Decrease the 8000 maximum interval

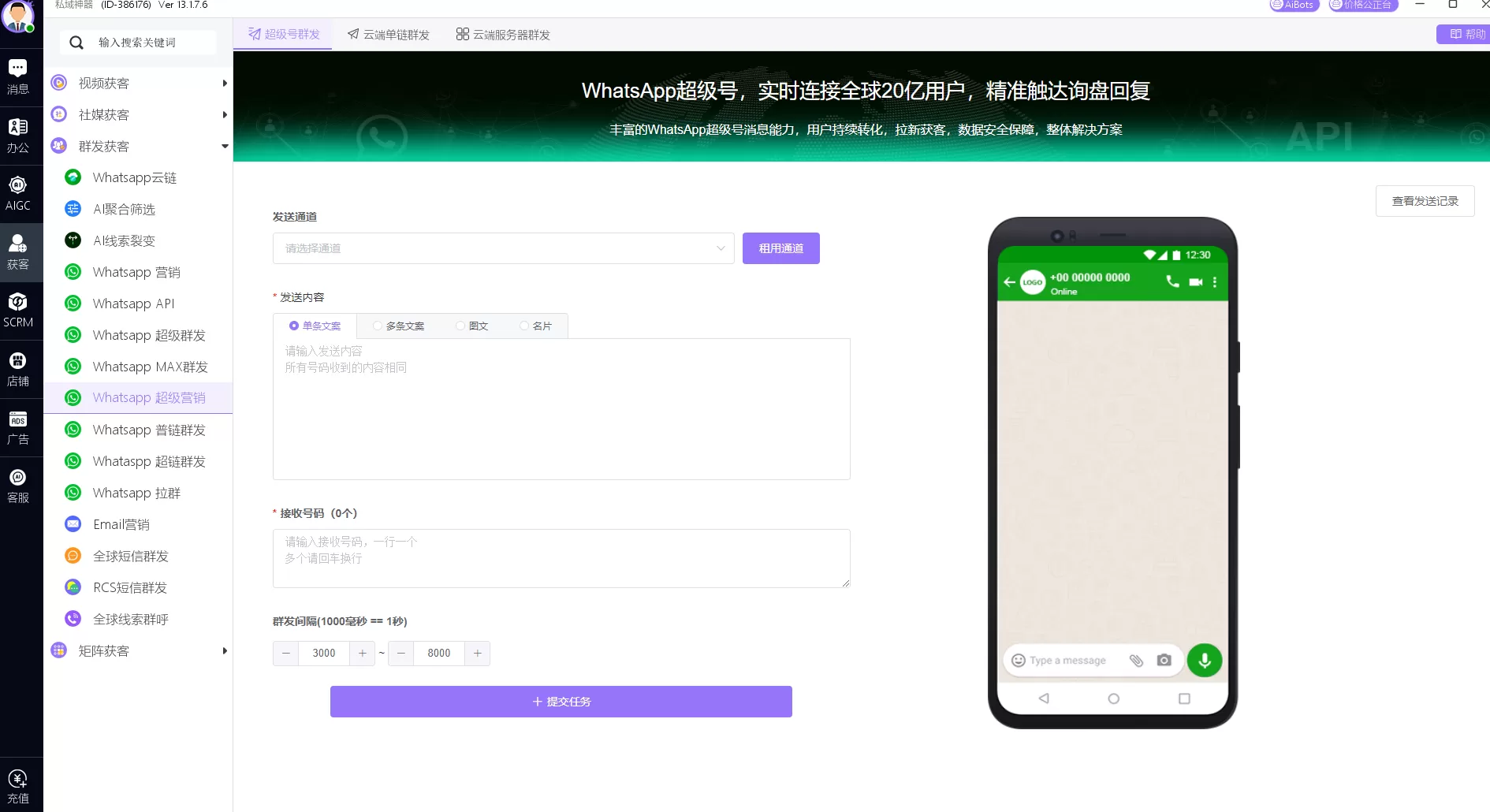401,653
